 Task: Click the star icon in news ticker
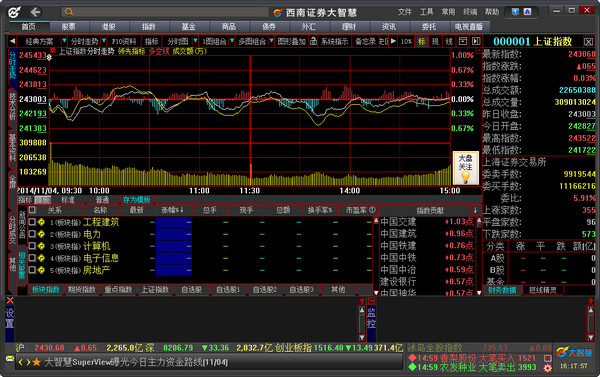37,362
